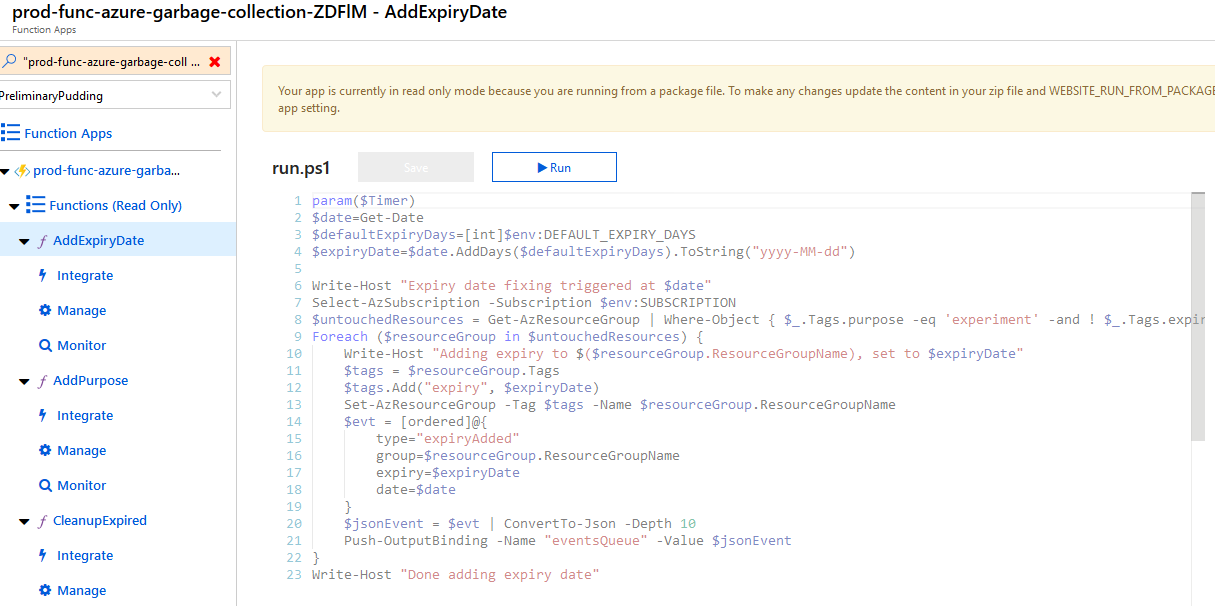Select AddPurpose function
This screenshot has height=606, width=1215.
(91, 380)
